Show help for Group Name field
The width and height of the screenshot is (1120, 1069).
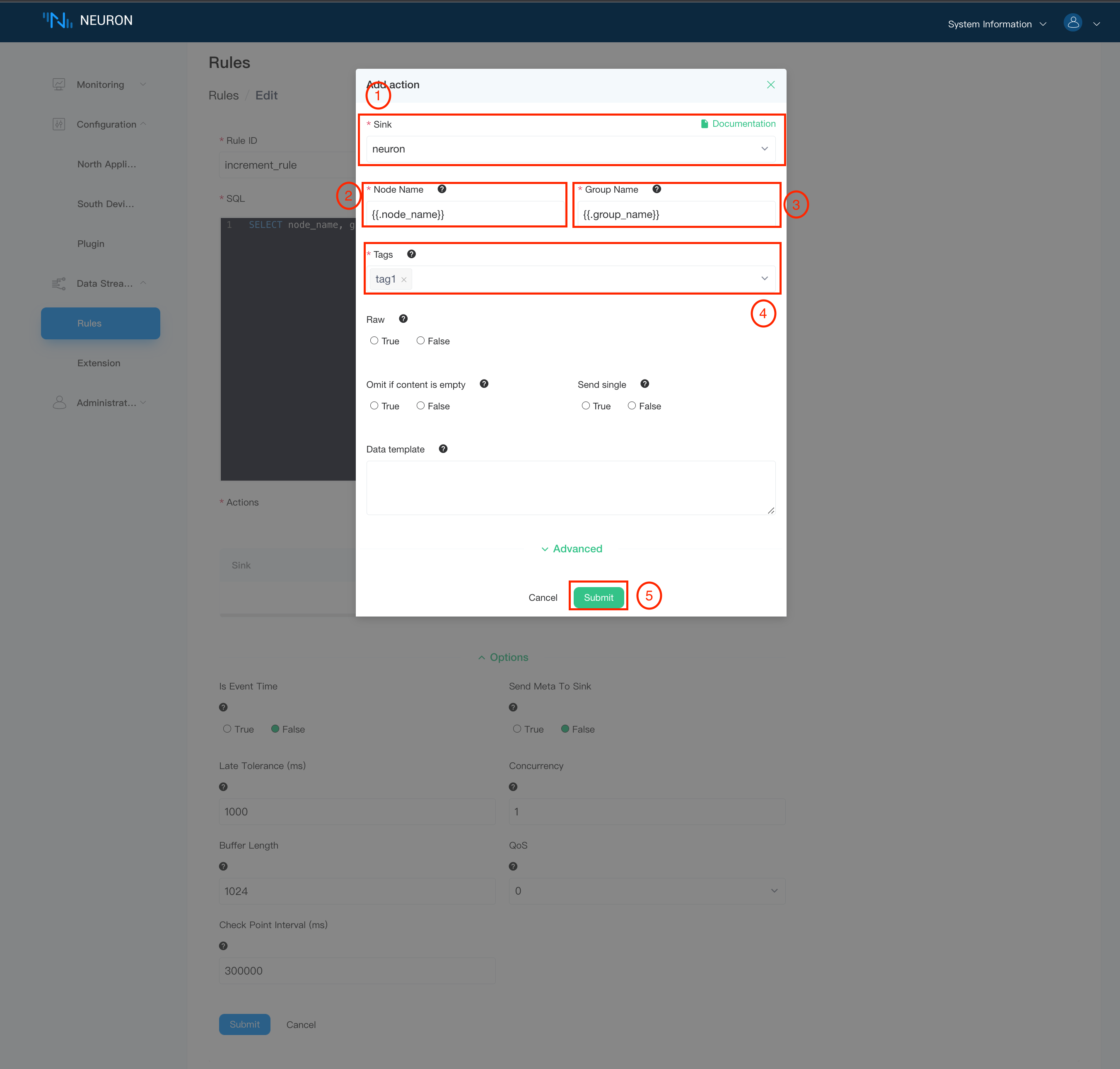coord(657,189)
